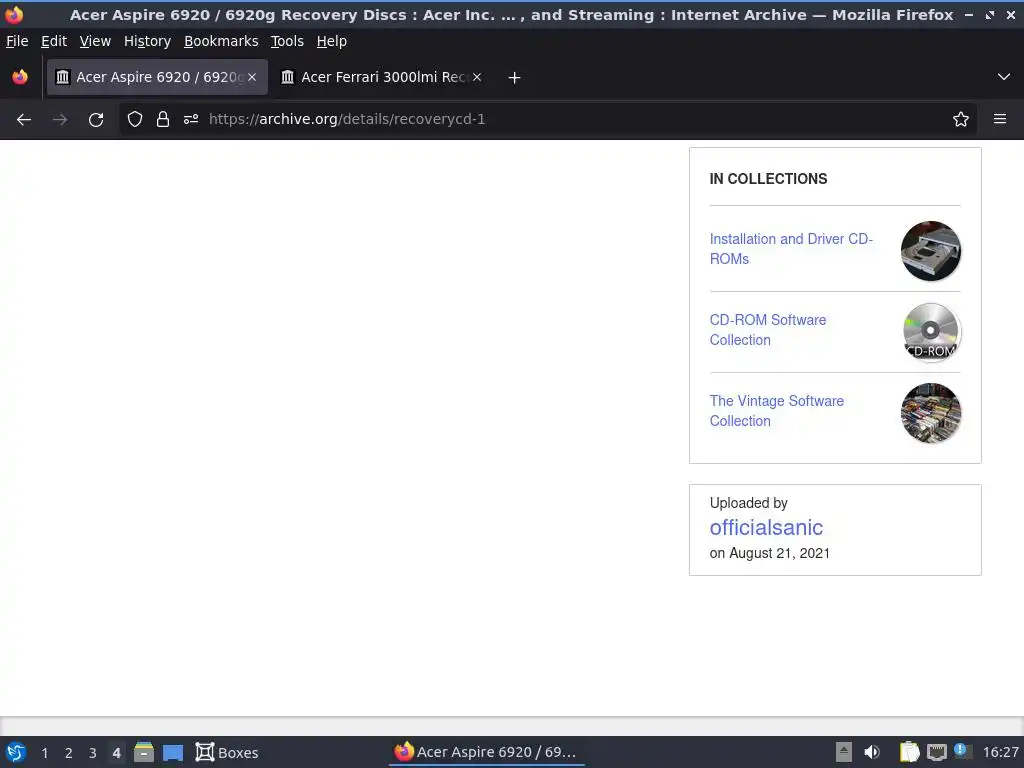Select the 'Uploaded by' label
Viewport: 1024px width, 768px height.
[748, 503]
